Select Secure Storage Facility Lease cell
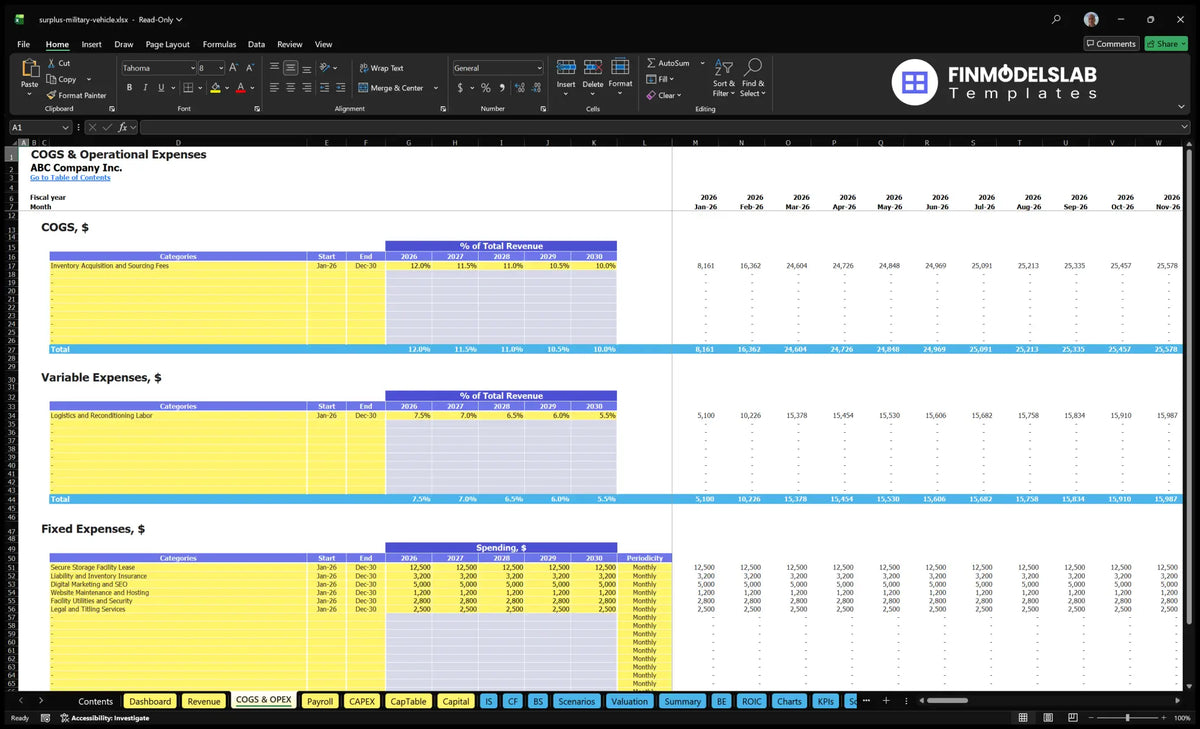The height and width of the screenshot is (729, 1200). pyautogui.click(x=178, y=567)
